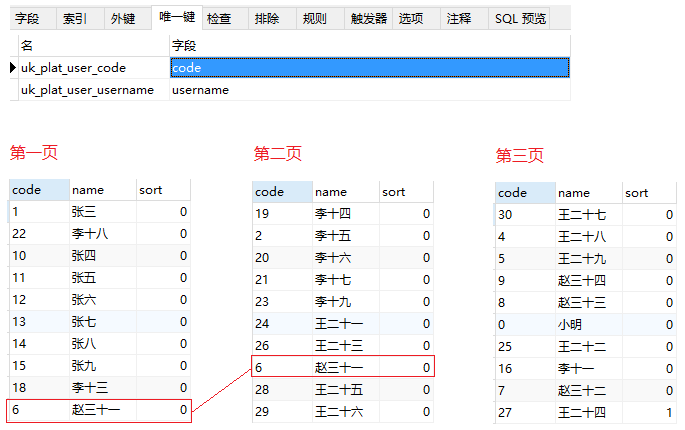Select the 张四 name cell

103,256
